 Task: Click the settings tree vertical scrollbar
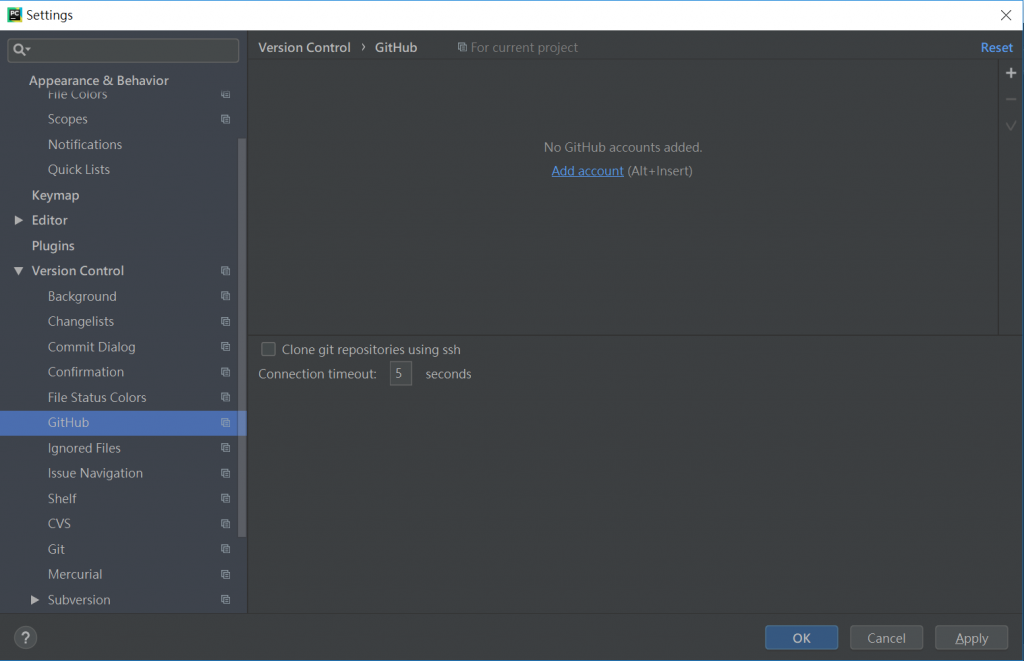coord(242,337)
